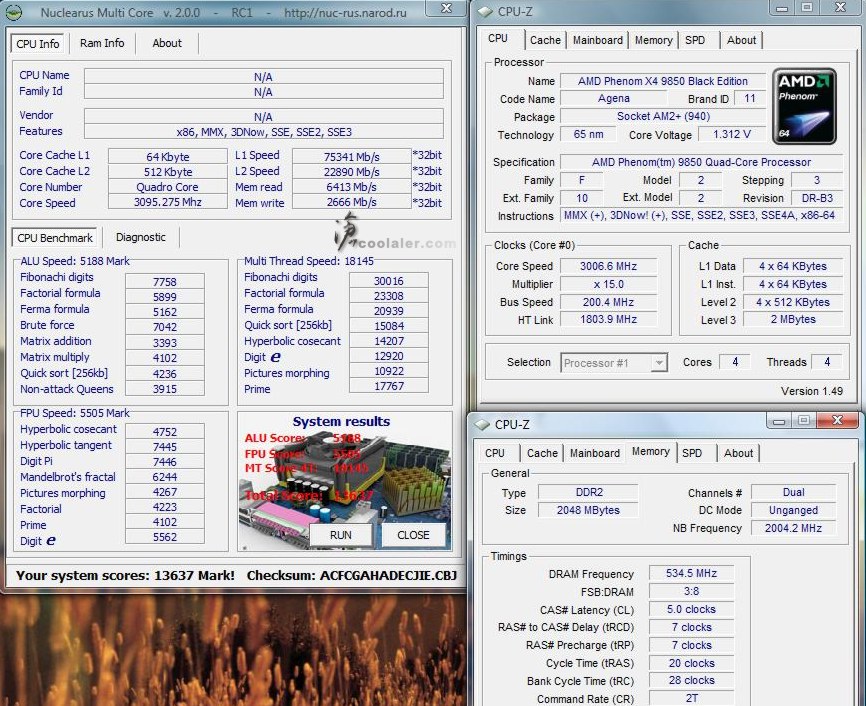Click processor name AMD Phenom X4 9850 Black Edition

coord(663,81)
